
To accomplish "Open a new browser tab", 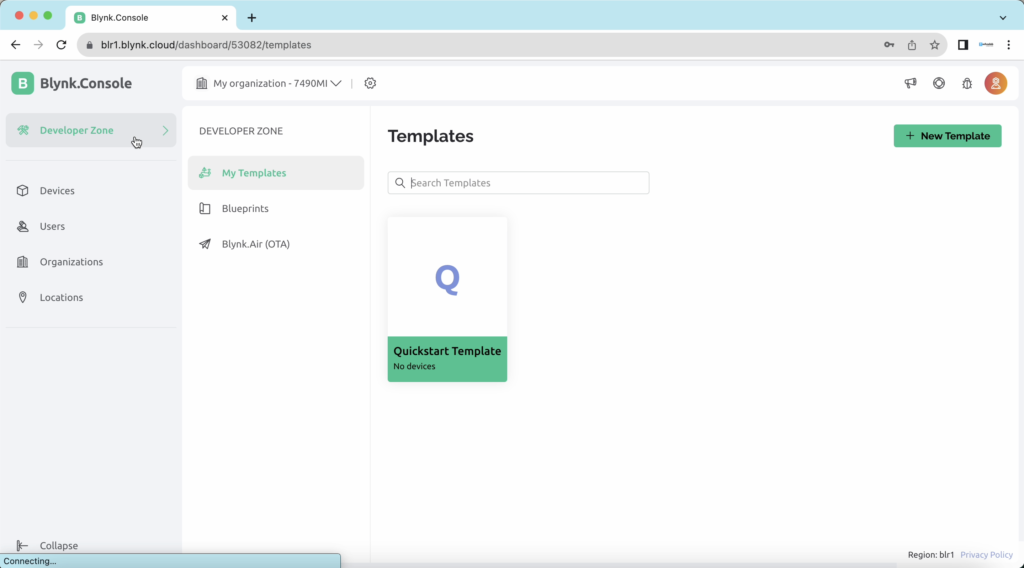I will (x=252, y=18).
